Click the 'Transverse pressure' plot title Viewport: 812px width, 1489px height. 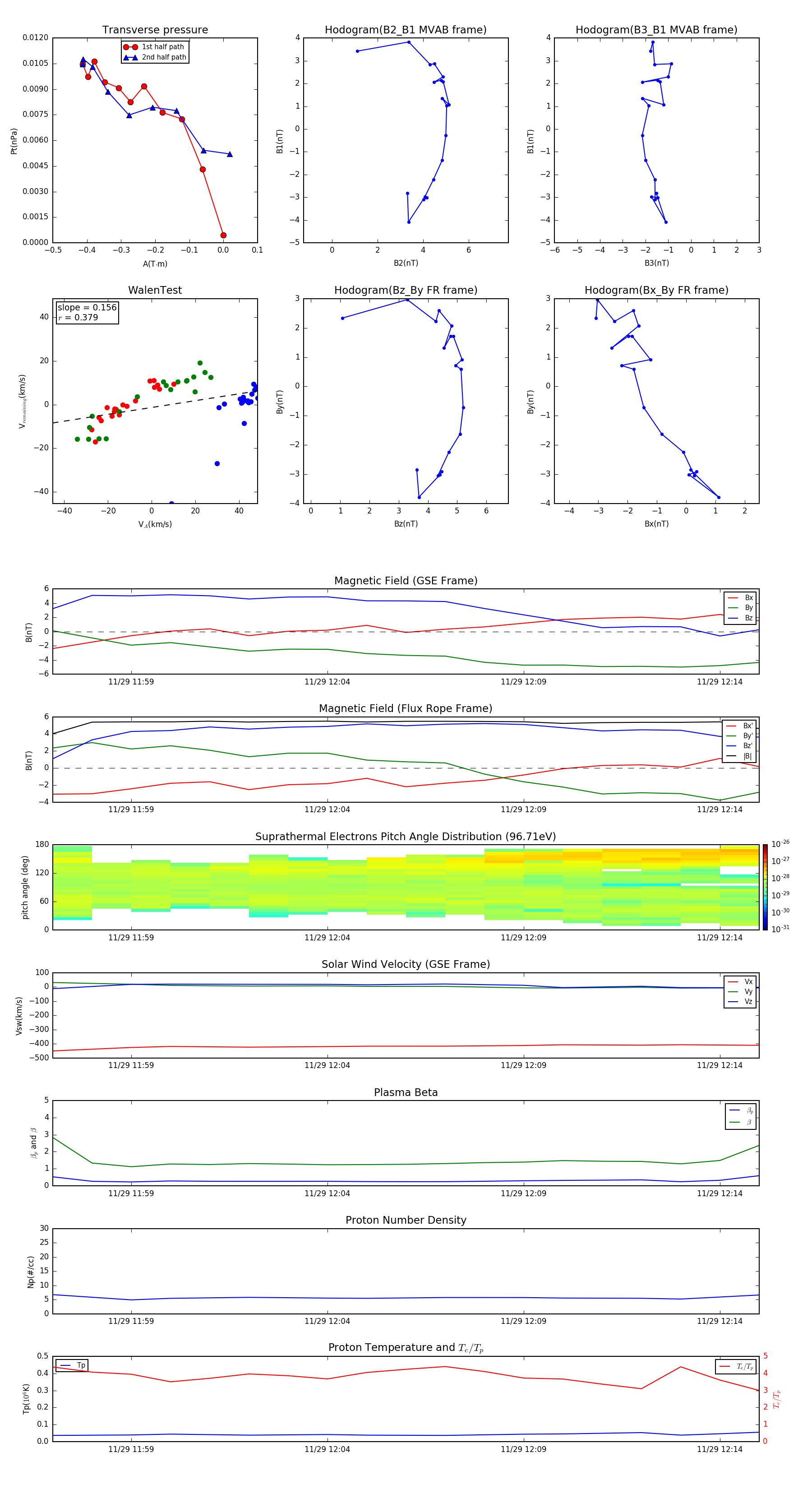[155, 30]
